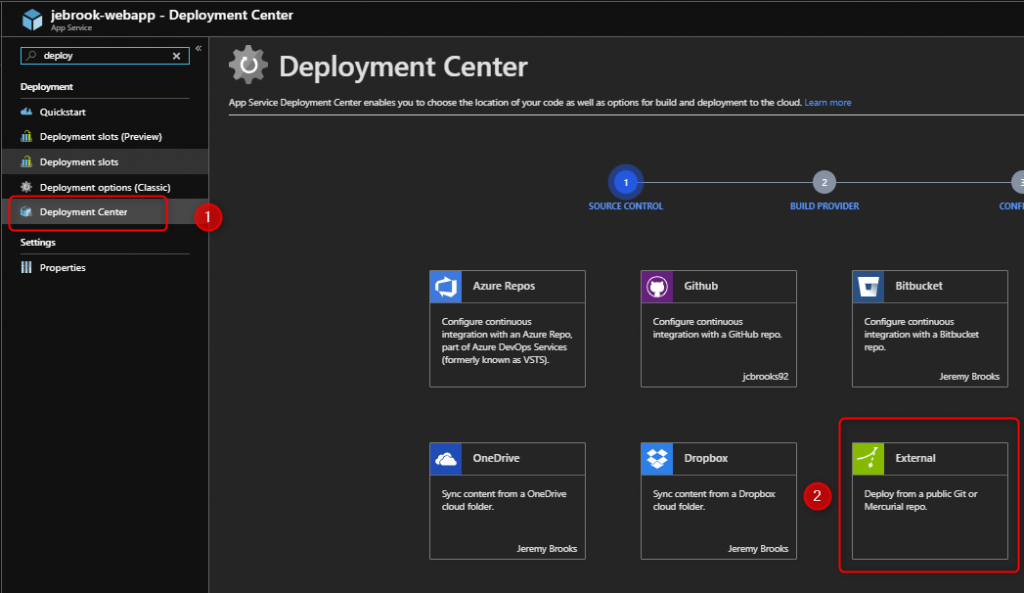Choose the Github source card title
The image size is (1024, 593).
701,286
